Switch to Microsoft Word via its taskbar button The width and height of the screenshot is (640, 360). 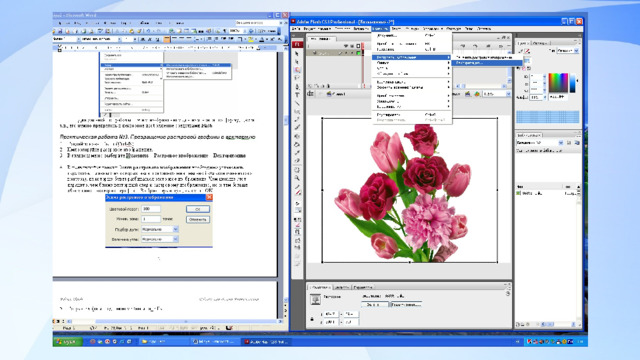[215, 341]
